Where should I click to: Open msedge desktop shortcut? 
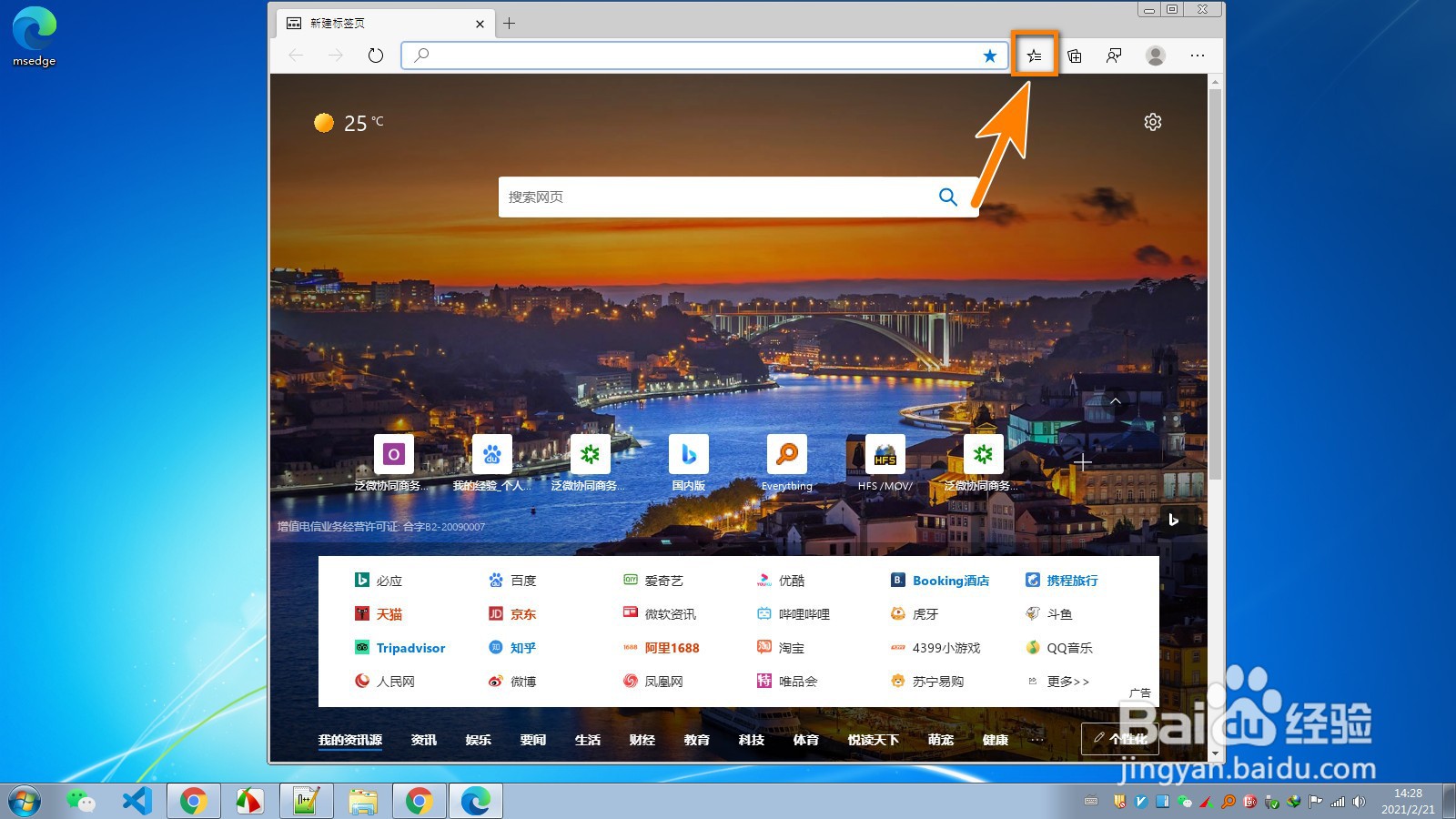click(35, 36)
